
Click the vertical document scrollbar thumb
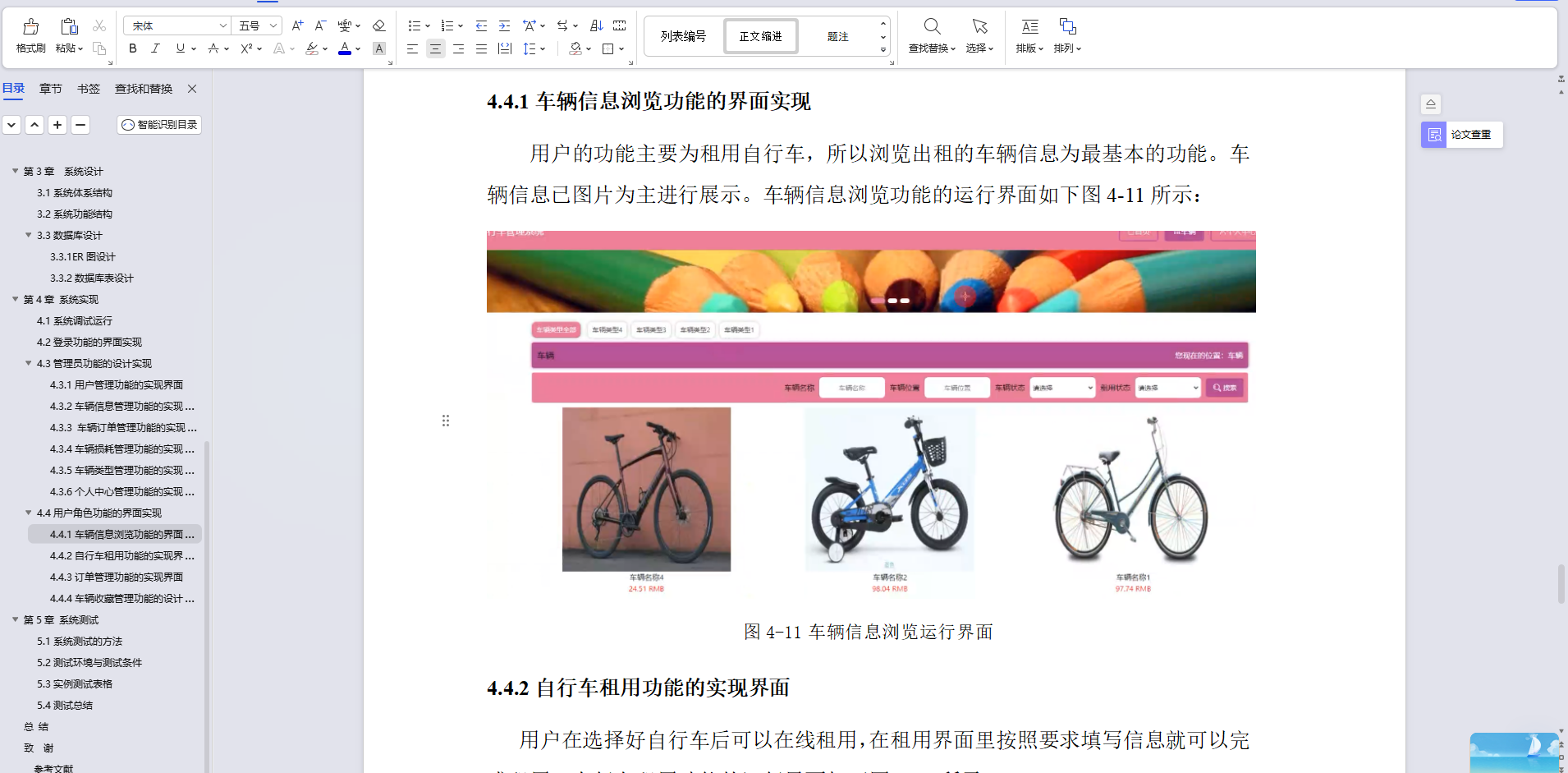point(1561,584)
